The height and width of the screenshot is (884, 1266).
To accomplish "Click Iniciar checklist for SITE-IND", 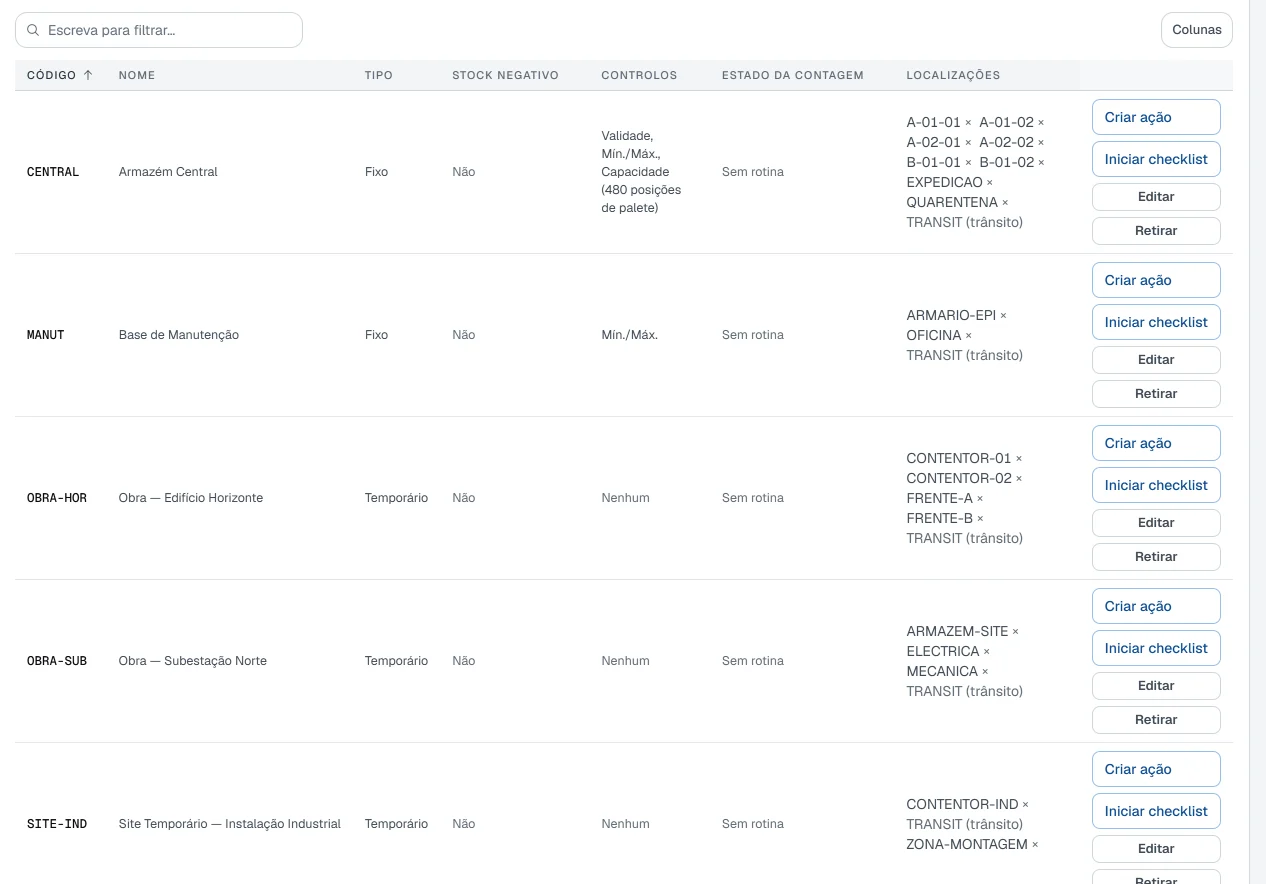I will [x=1156, y=811].
